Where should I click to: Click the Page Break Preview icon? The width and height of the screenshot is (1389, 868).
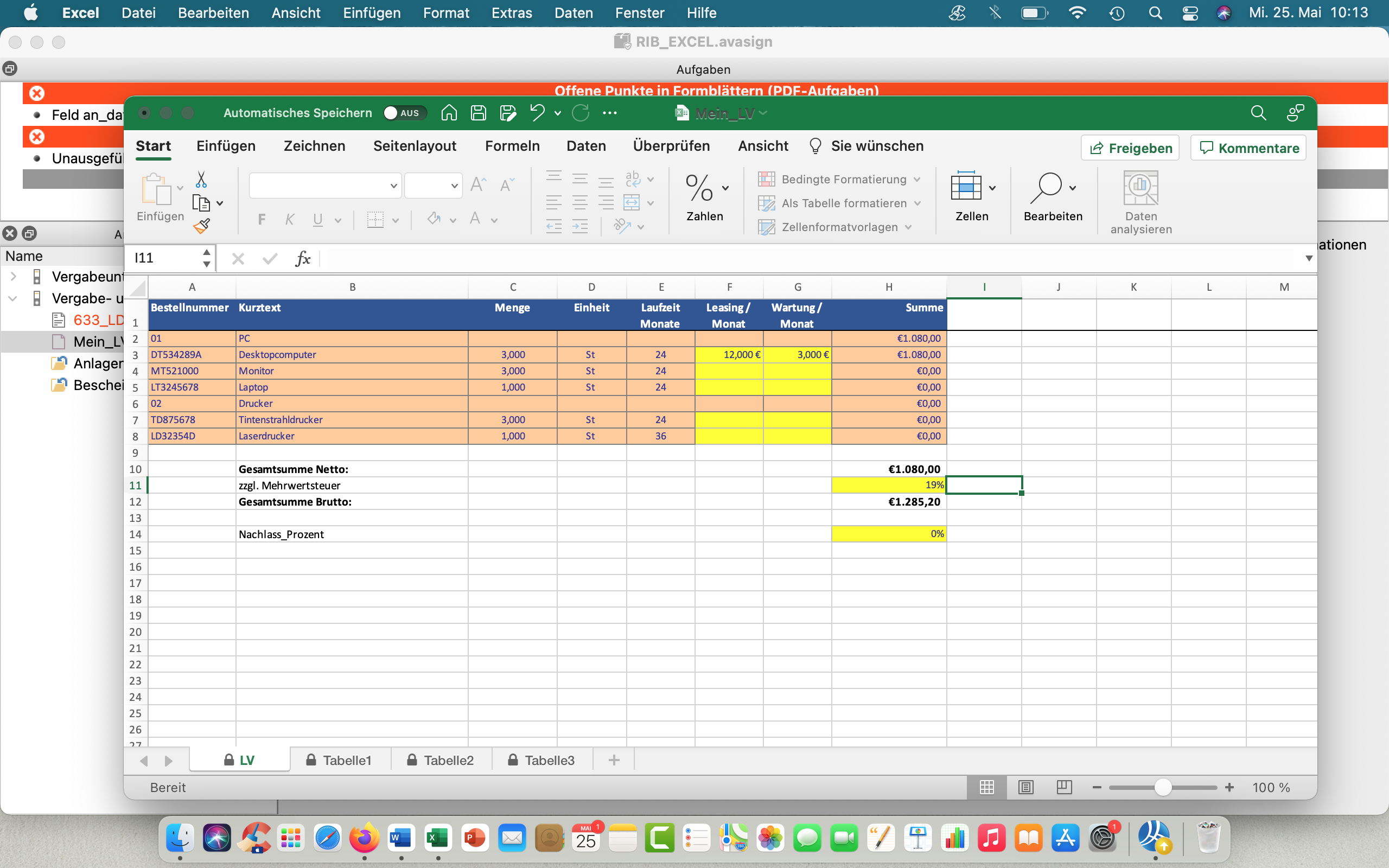1064,787
